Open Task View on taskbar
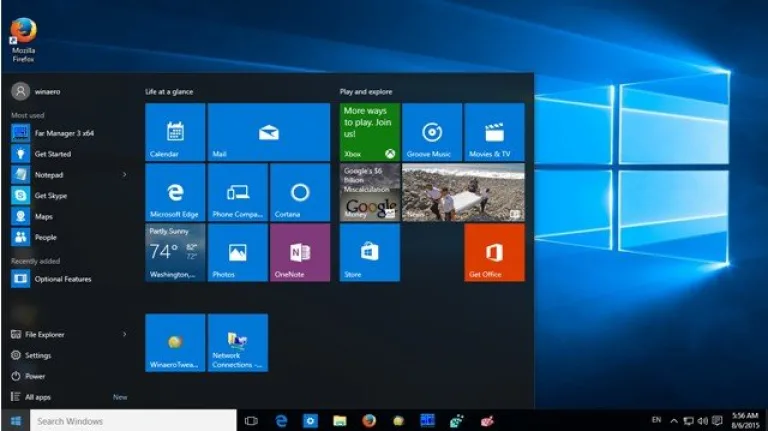Image resolution: width=768 pixels, height=431 pixels. [x=251, y=421]
